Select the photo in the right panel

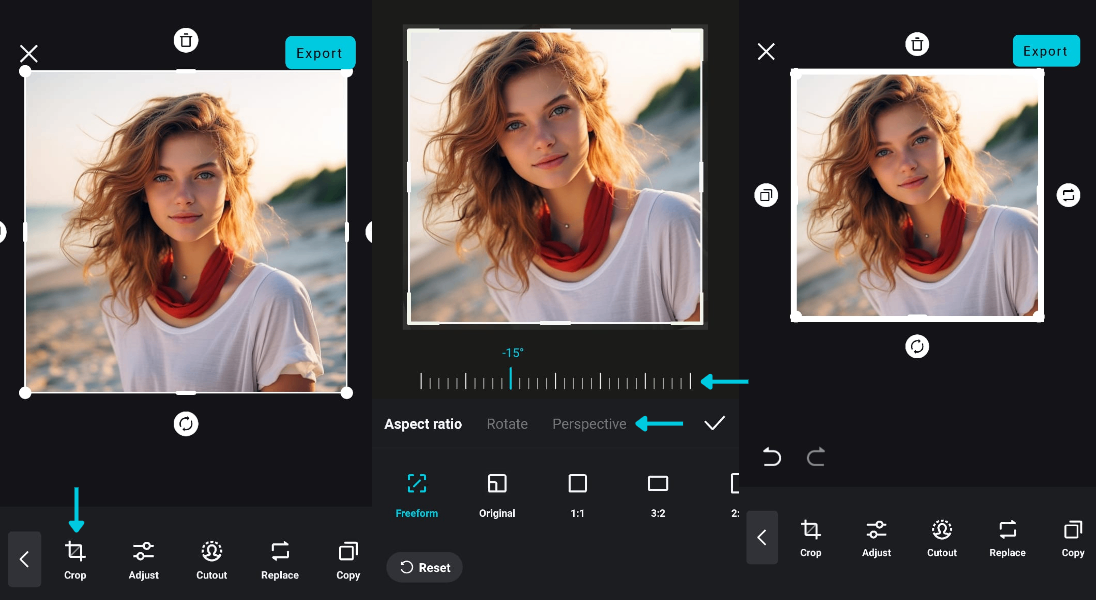coord(917,194)
